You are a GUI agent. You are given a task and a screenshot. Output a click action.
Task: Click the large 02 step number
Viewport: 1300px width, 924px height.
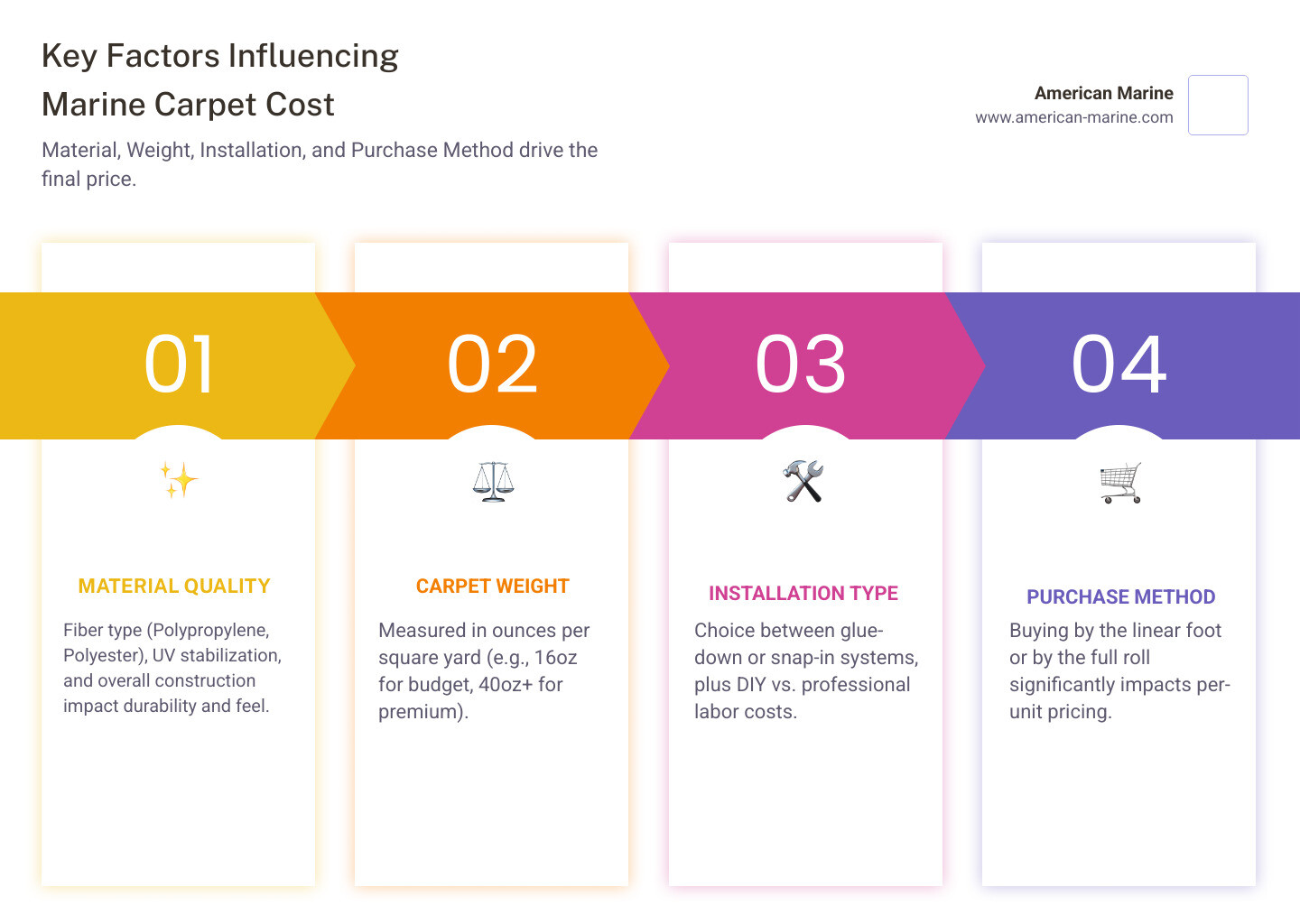(493, 365)
